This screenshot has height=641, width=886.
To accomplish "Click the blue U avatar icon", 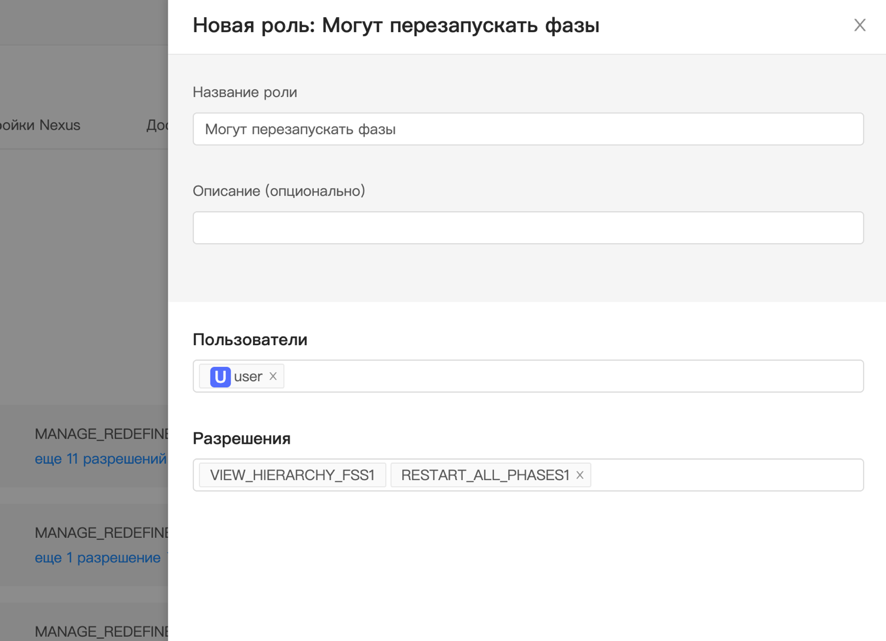I will click(x=220, y=377).
